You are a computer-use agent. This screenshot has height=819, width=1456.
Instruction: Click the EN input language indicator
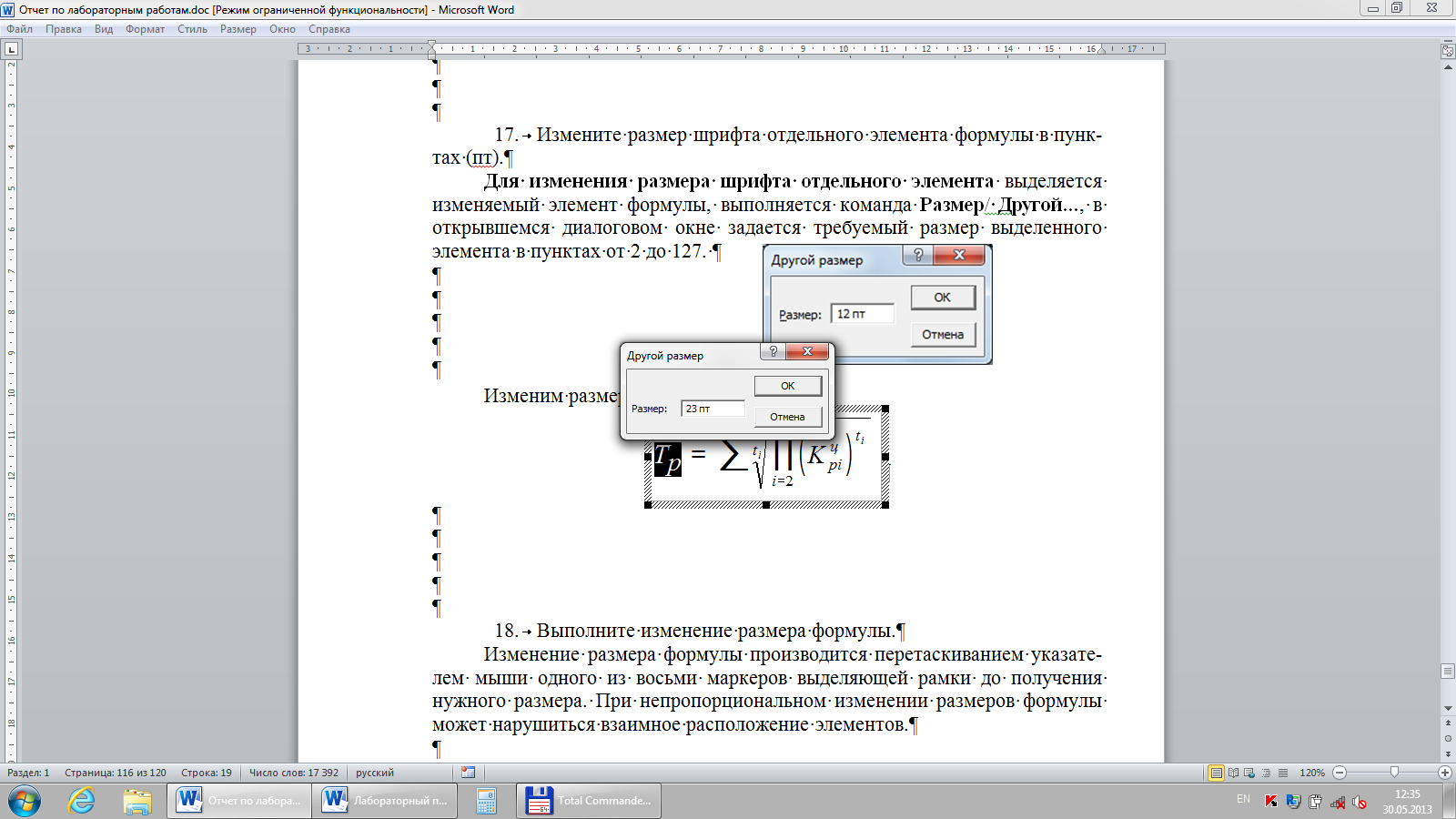[x=1243, y=799]
